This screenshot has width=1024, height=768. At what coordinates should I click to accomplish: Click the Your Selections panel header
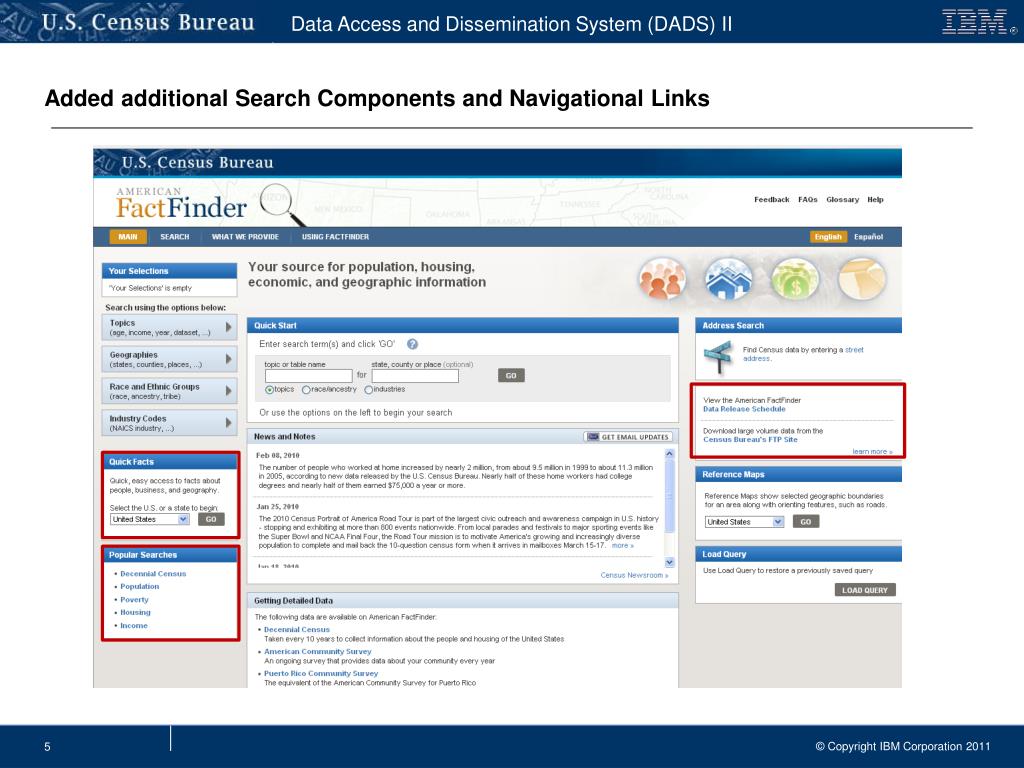click(169, 271)
